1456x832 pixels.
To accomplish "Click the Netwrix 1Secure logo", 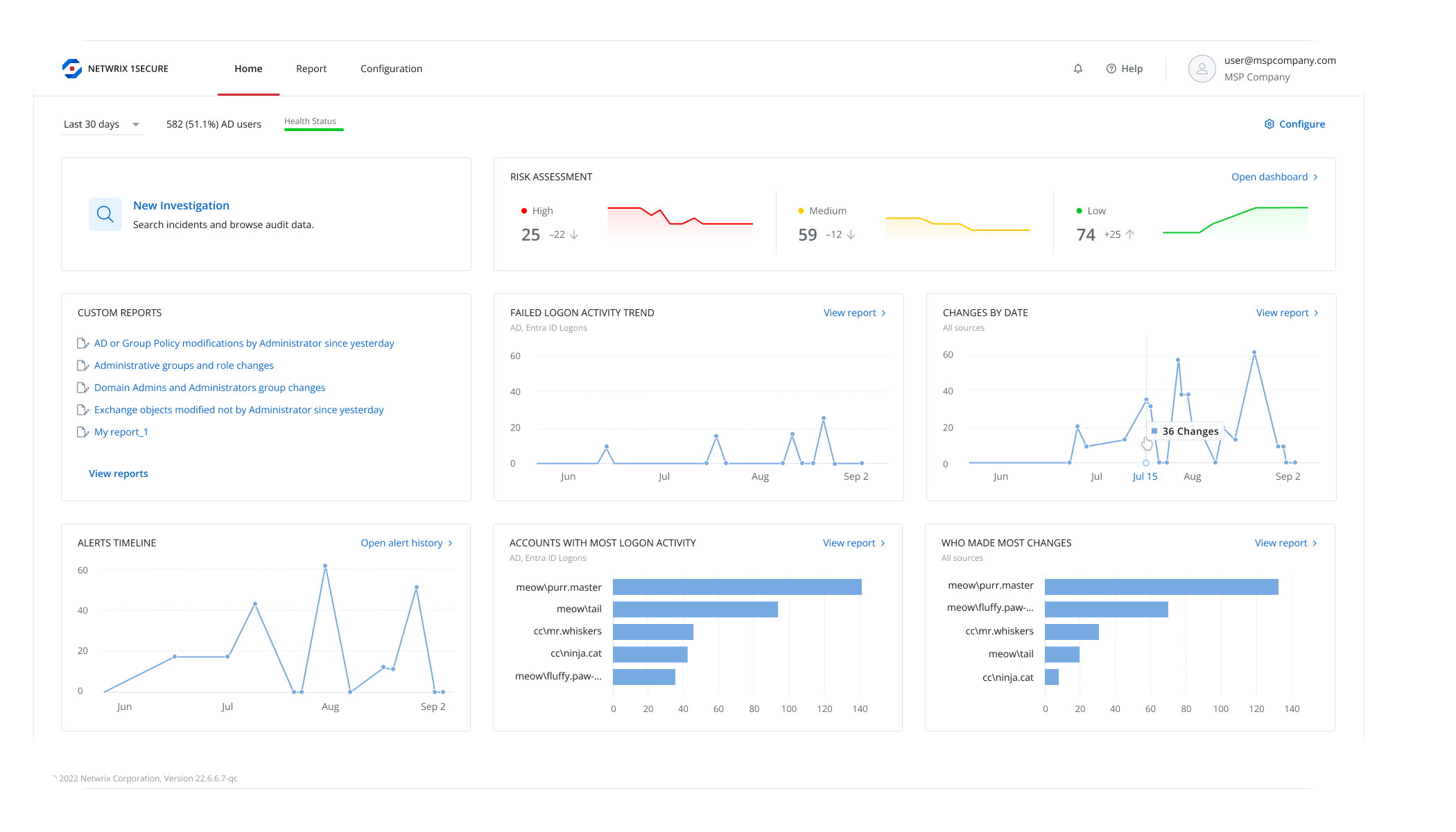I will 72,69.
